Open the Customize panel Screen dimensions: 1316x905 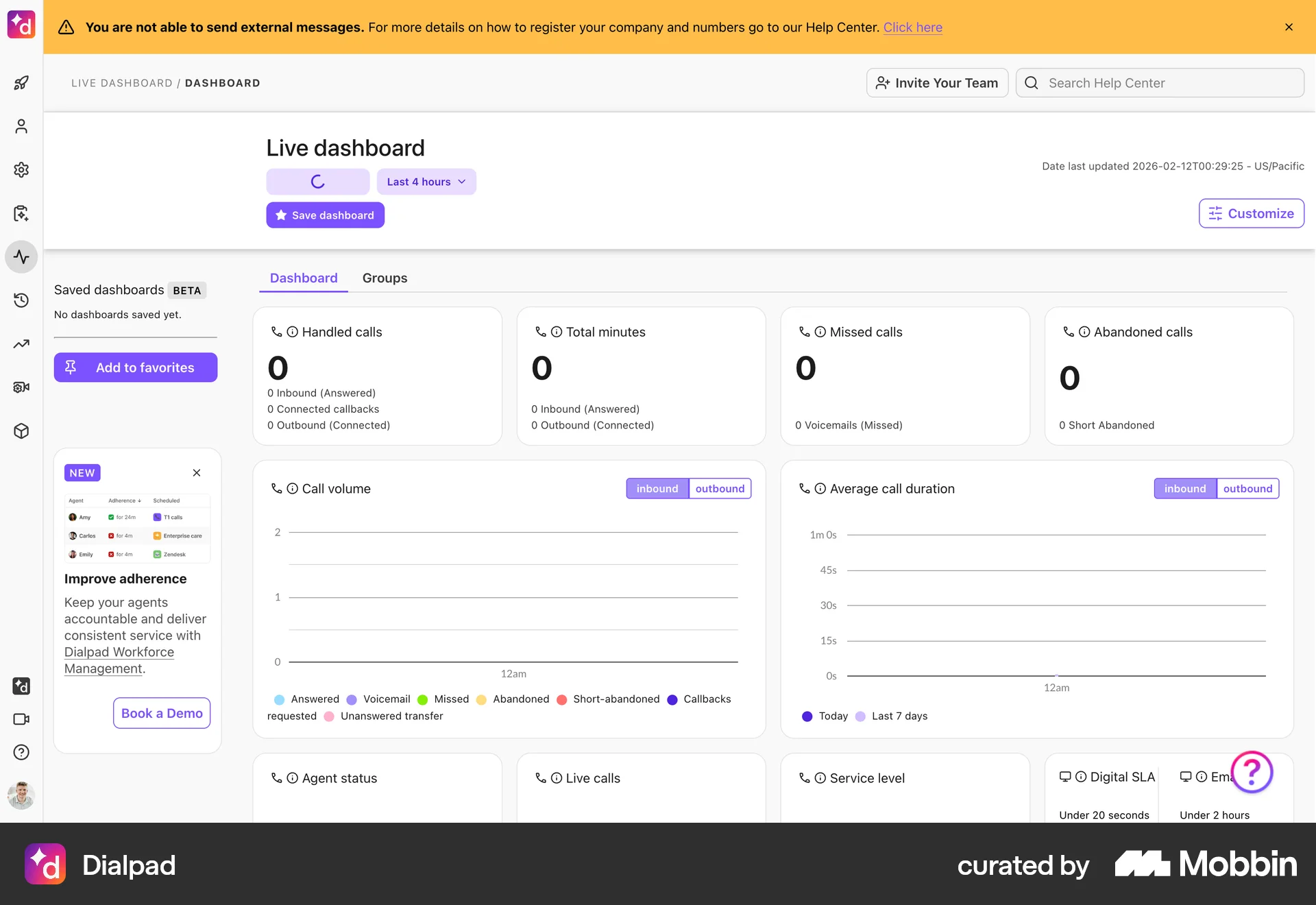pyautogui.click(x=1251, y=213)
